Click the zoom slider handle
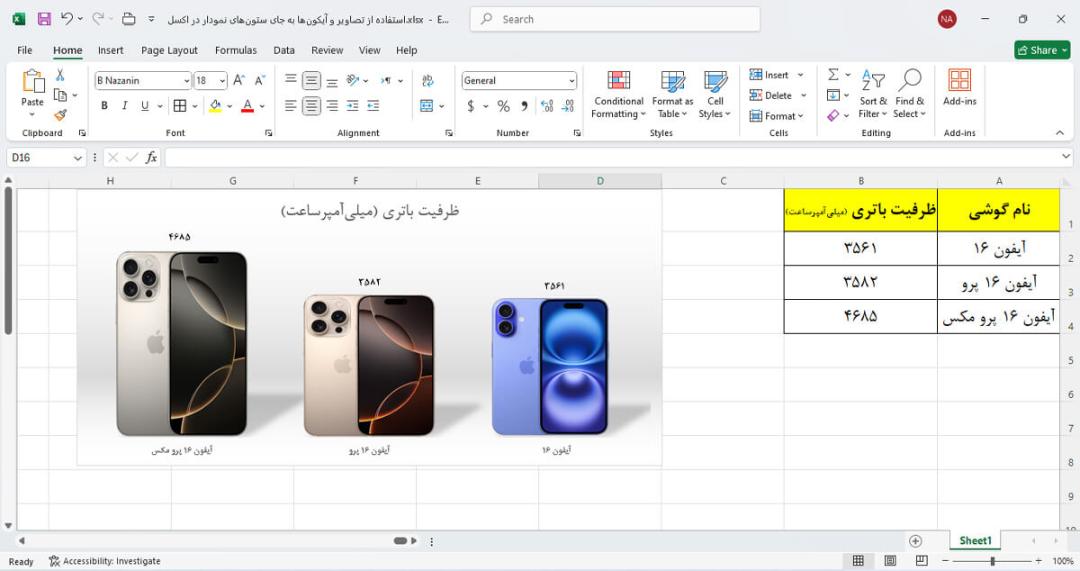This screenshot has height=571, width=1080. pos(992,561)
